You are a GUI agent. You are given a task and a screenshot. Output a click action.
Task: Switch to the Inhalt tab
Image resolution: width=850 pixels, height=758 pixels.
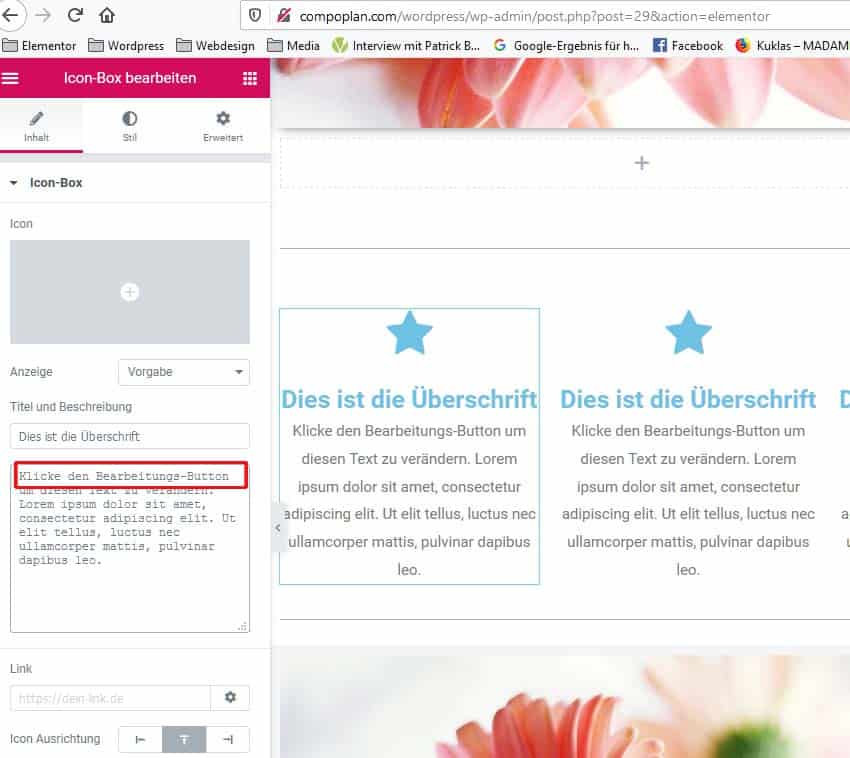click(36, 126)
